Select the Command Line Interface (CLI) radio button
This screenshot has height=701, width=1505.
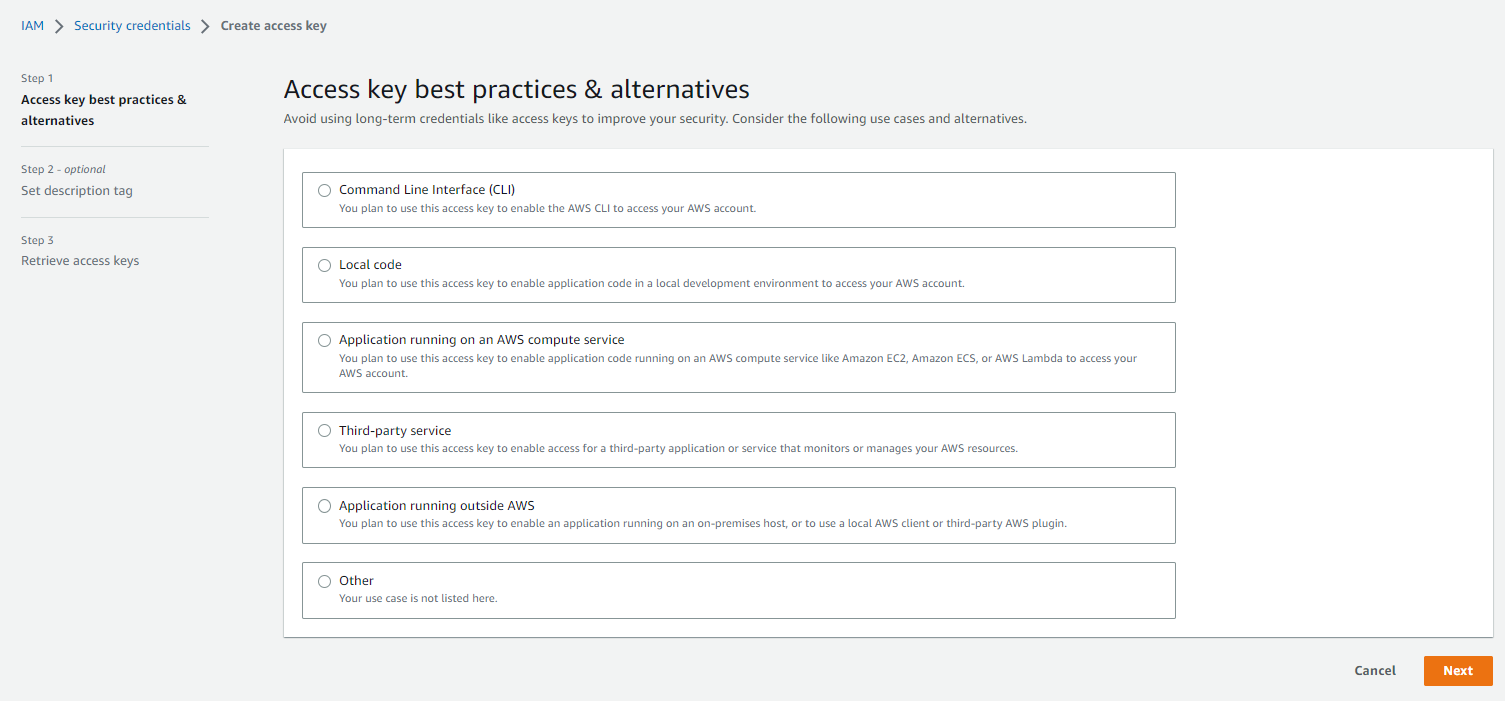click(x=324, y=190)
